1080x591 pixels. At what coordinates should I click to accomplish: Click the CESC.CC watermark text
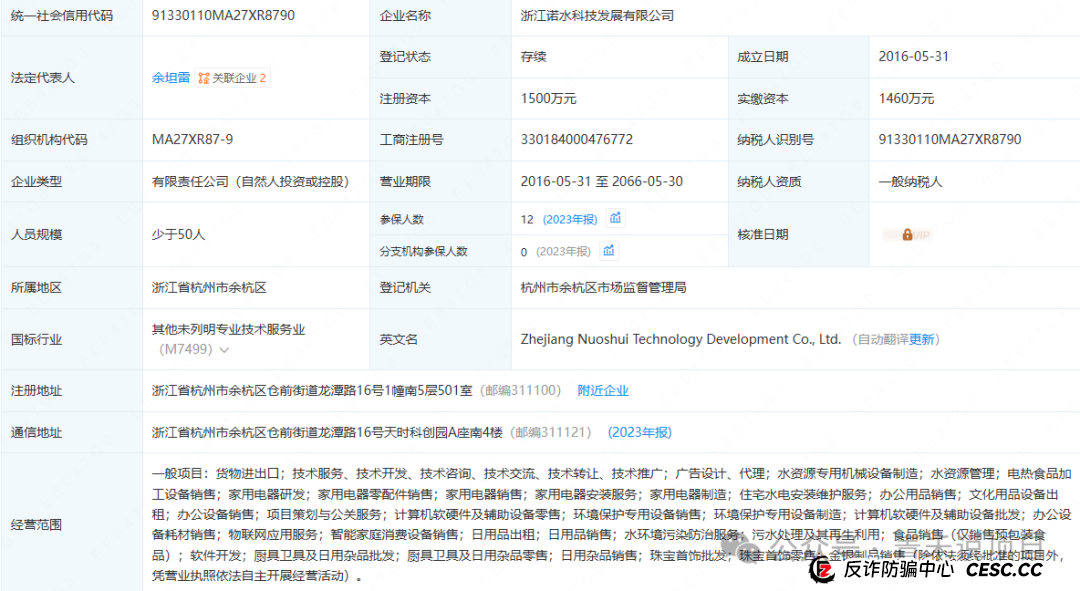point(1003,569)
